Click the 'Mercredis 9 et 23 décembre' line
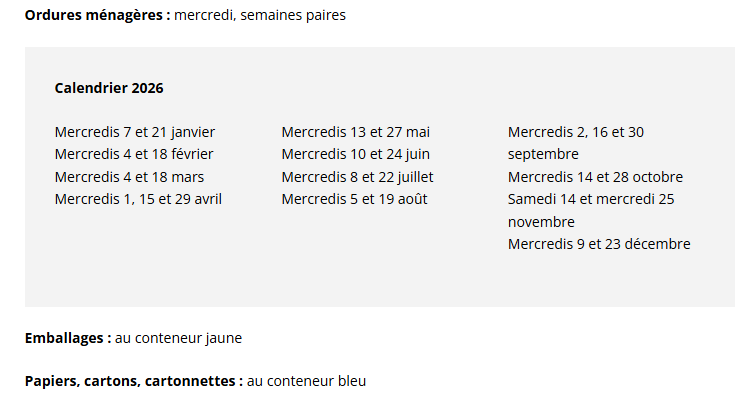The height and width of the screenshot is (410, 744). pos(599,244)
